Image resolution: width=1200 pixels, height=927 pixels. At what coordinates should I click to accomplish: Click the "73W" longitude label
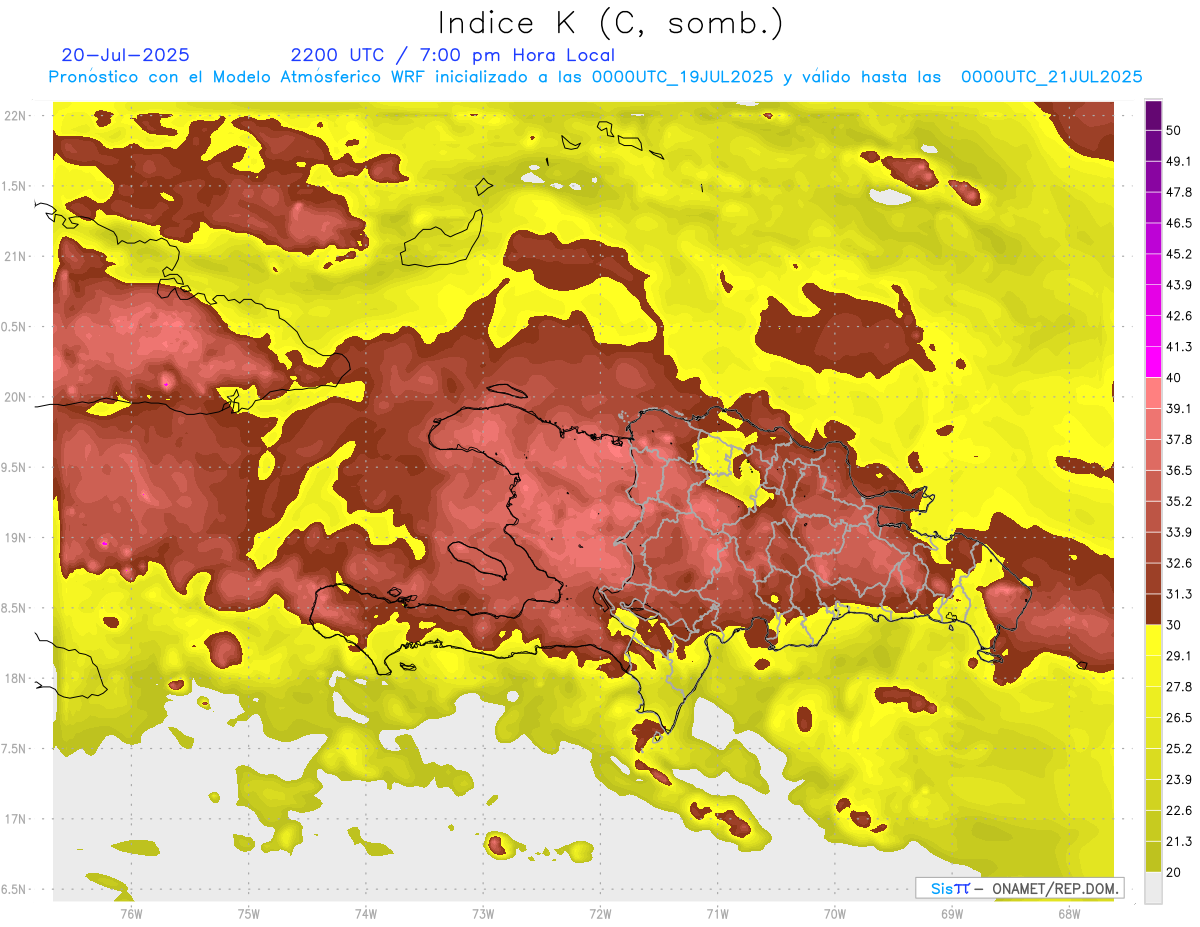[483, 913]
